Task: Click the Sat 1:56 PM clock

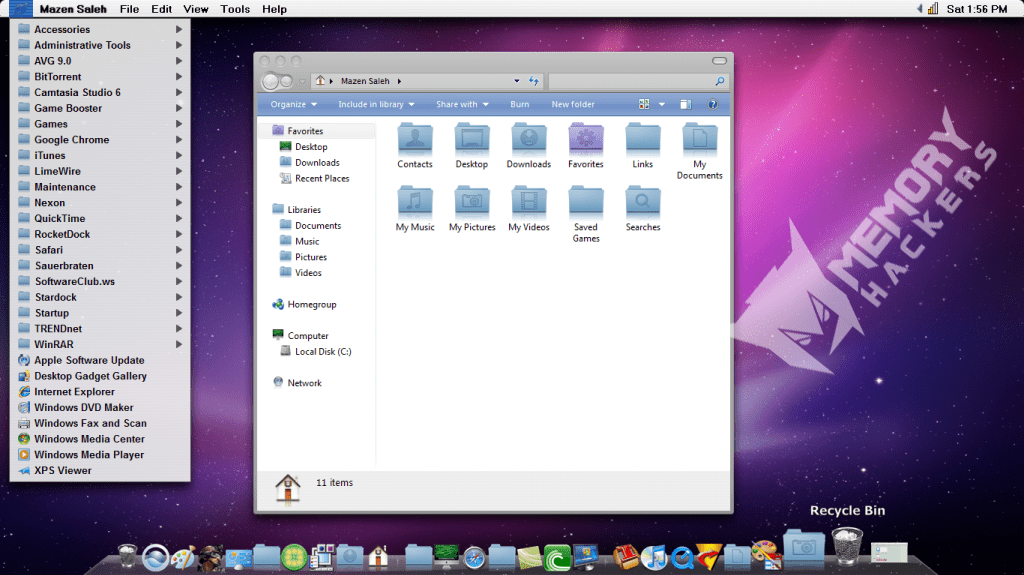Action: (977, 9)
